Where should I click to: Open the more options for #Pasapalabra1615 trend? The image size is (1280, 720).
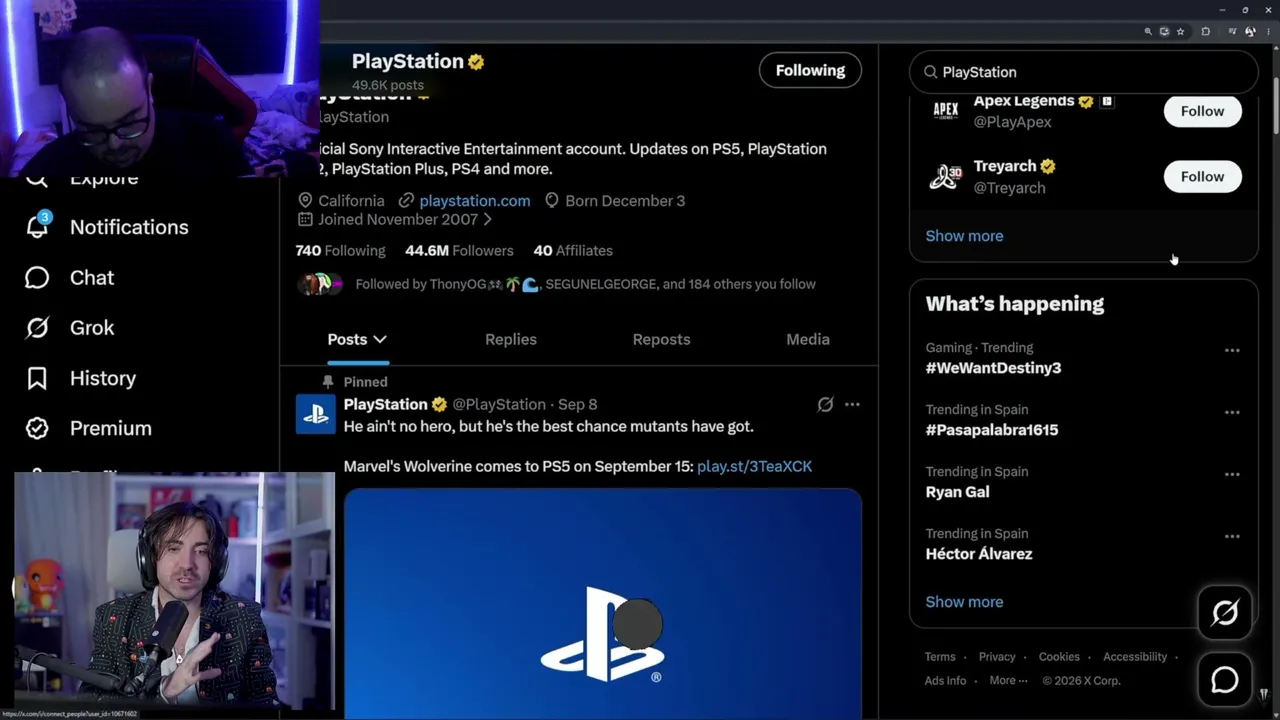[x=1232, y=412]
